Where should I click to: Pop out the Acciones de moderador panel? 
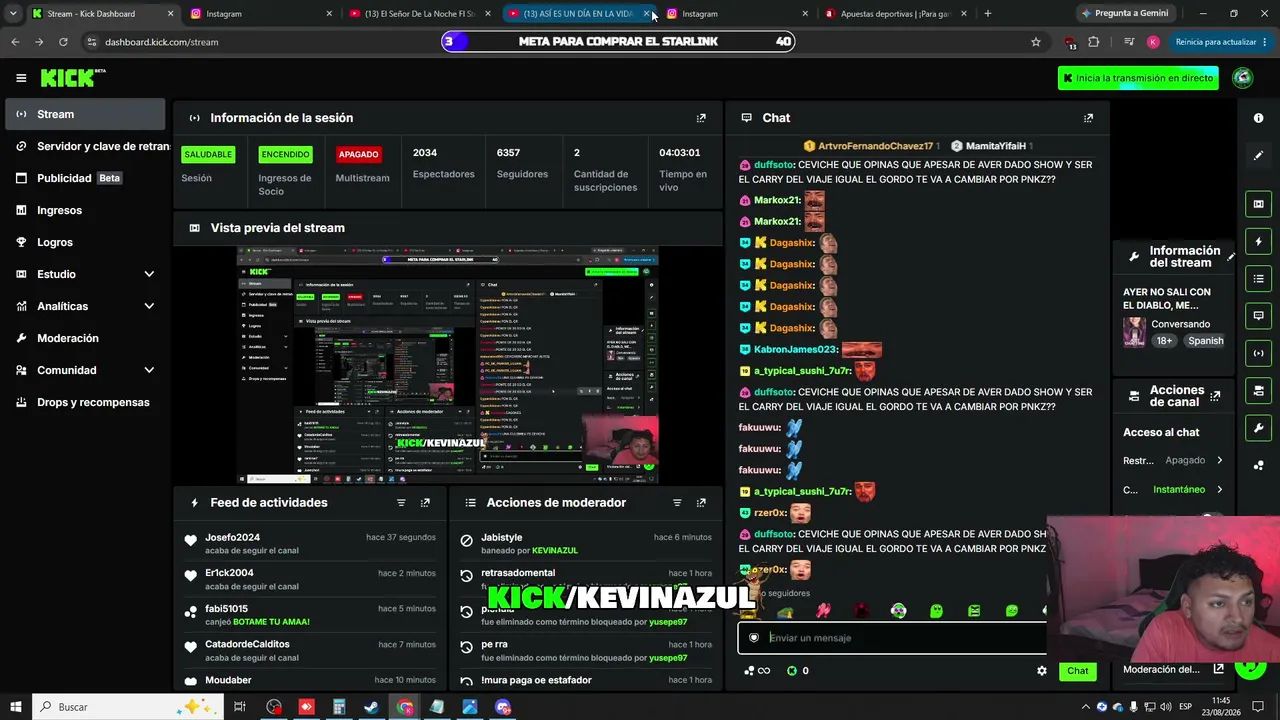click(701, 503)
